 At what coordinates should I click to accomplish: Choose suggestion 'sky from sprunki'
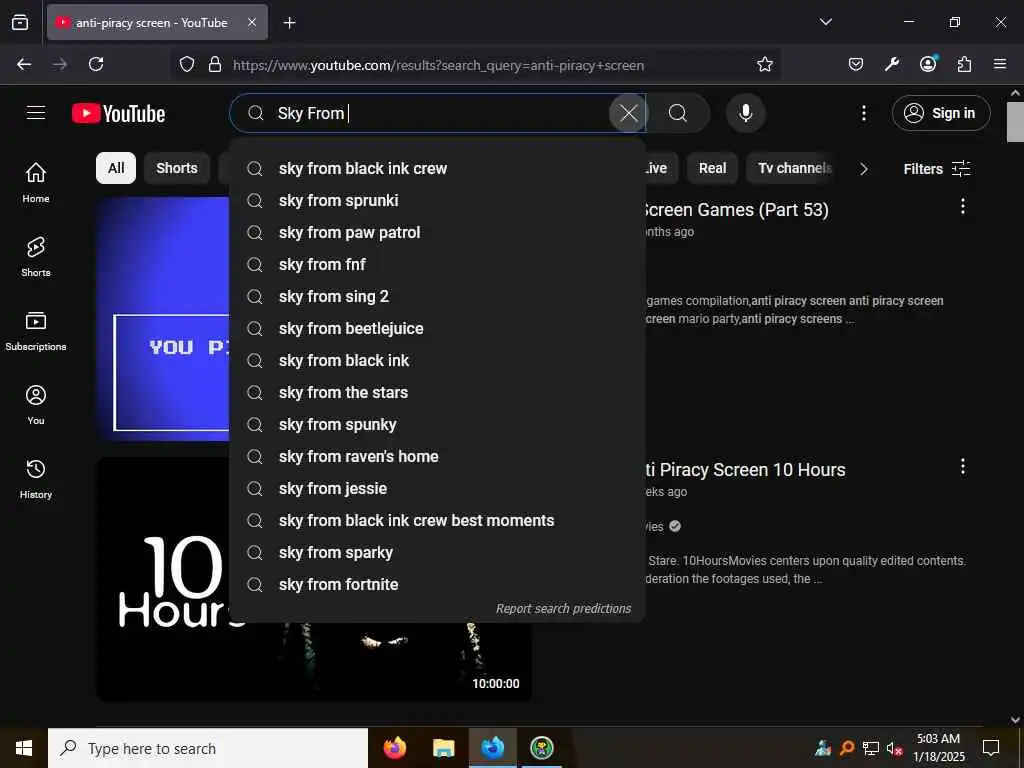438,200
